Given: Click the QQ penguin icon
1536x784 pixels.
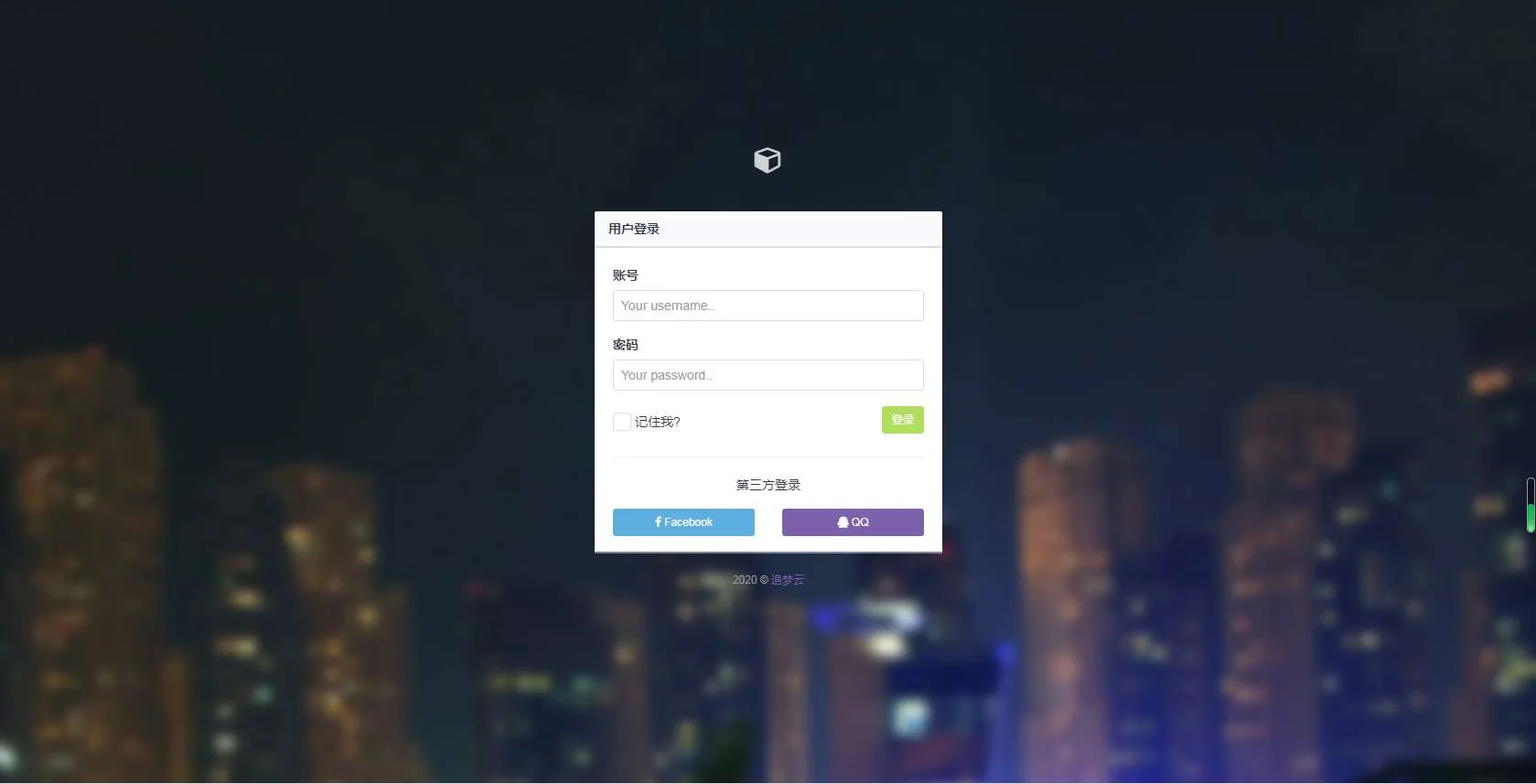Looking at the screenshot, I should (843, 522).
